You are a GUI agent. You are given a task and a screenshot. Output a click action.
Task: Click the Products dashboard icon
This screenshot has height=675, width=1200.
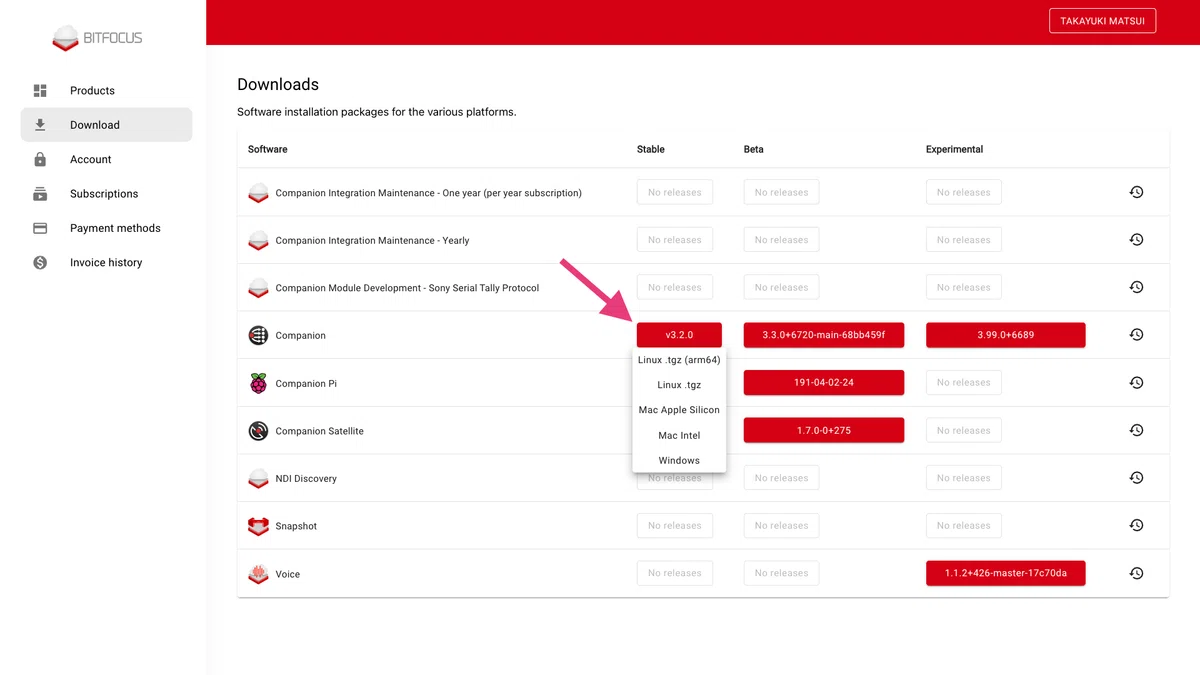[x=40, y=91]
